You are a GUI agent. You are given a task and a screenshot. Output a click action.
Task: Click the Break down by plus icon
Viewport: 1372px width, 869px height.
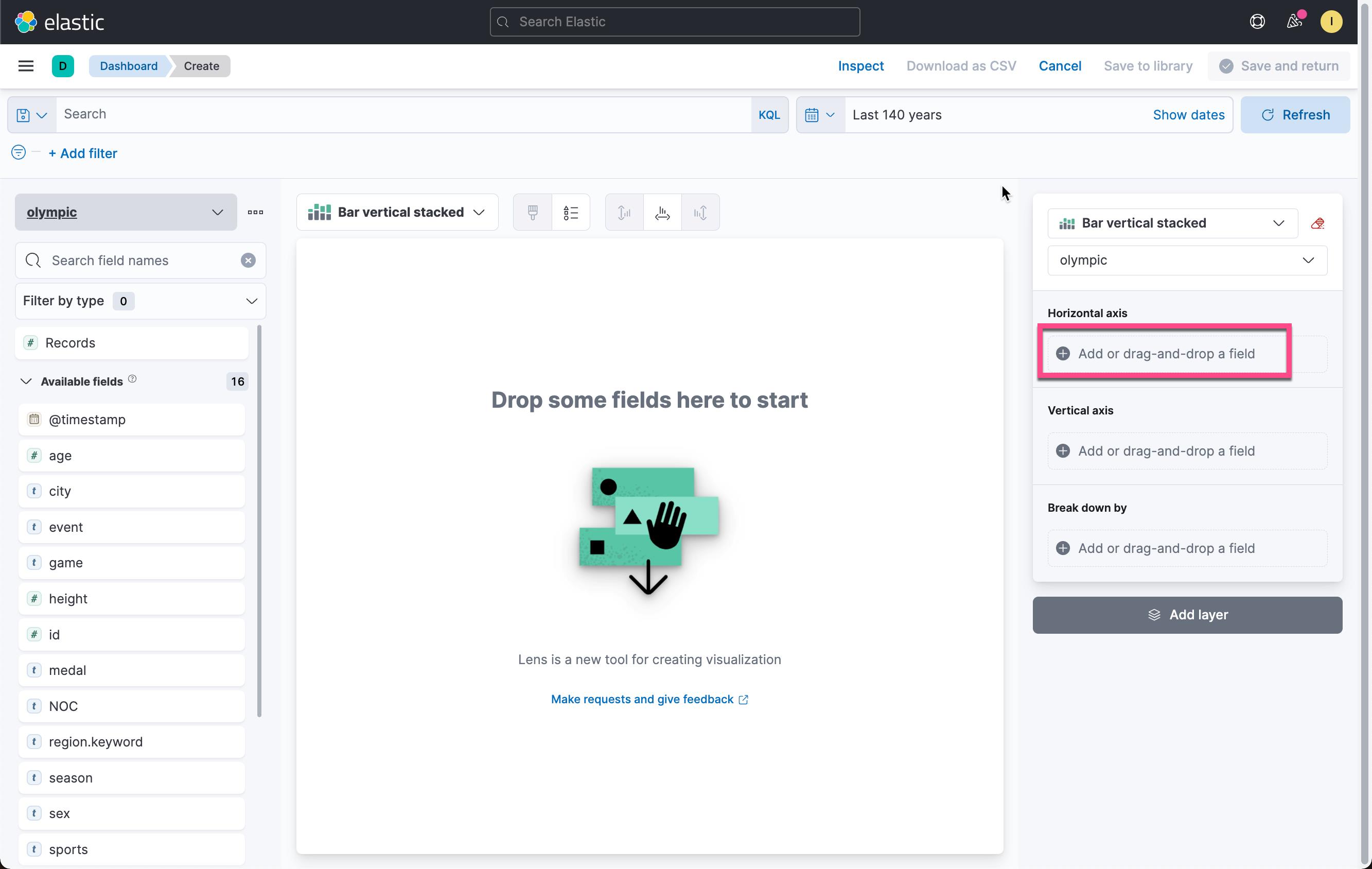coord(1063,549)
